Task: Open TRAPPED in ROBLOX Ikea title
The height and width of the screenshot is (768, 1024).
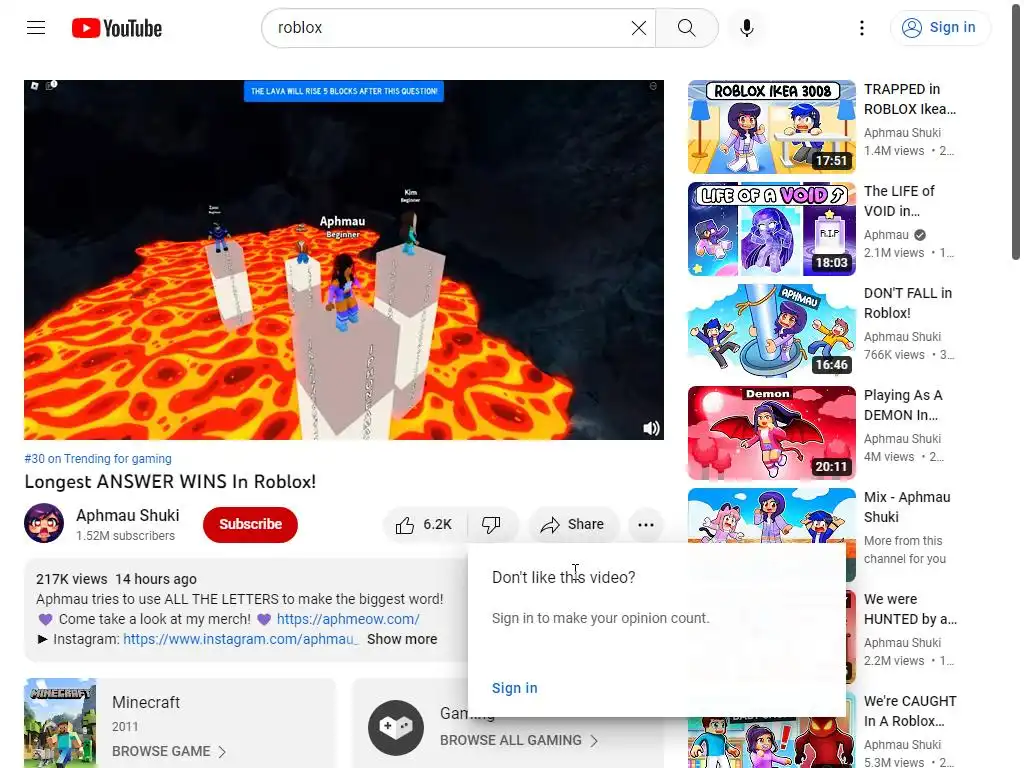Action: (x=910, y=99)
